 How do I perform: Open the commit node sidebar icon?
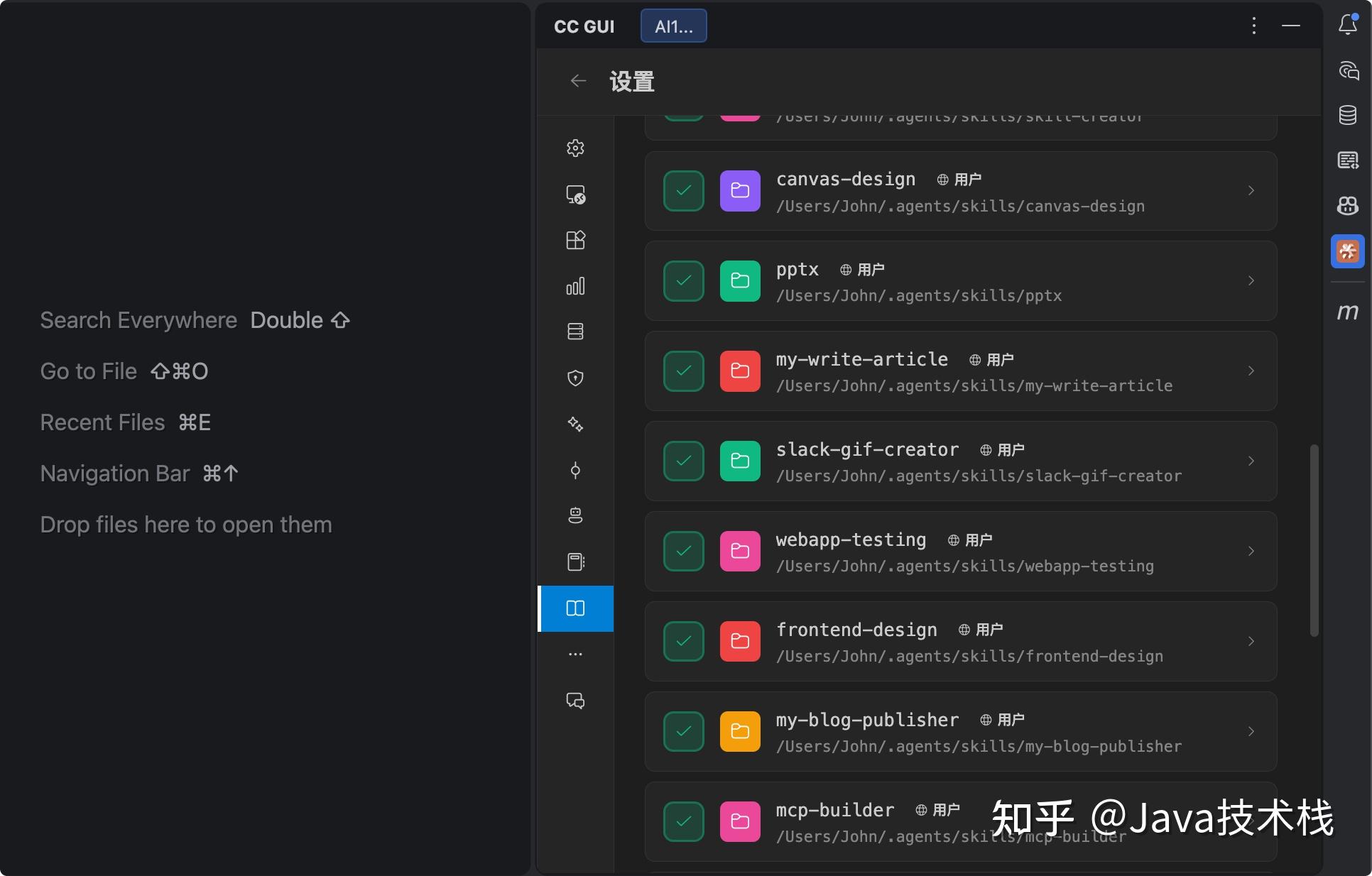[x=575, y=470]
